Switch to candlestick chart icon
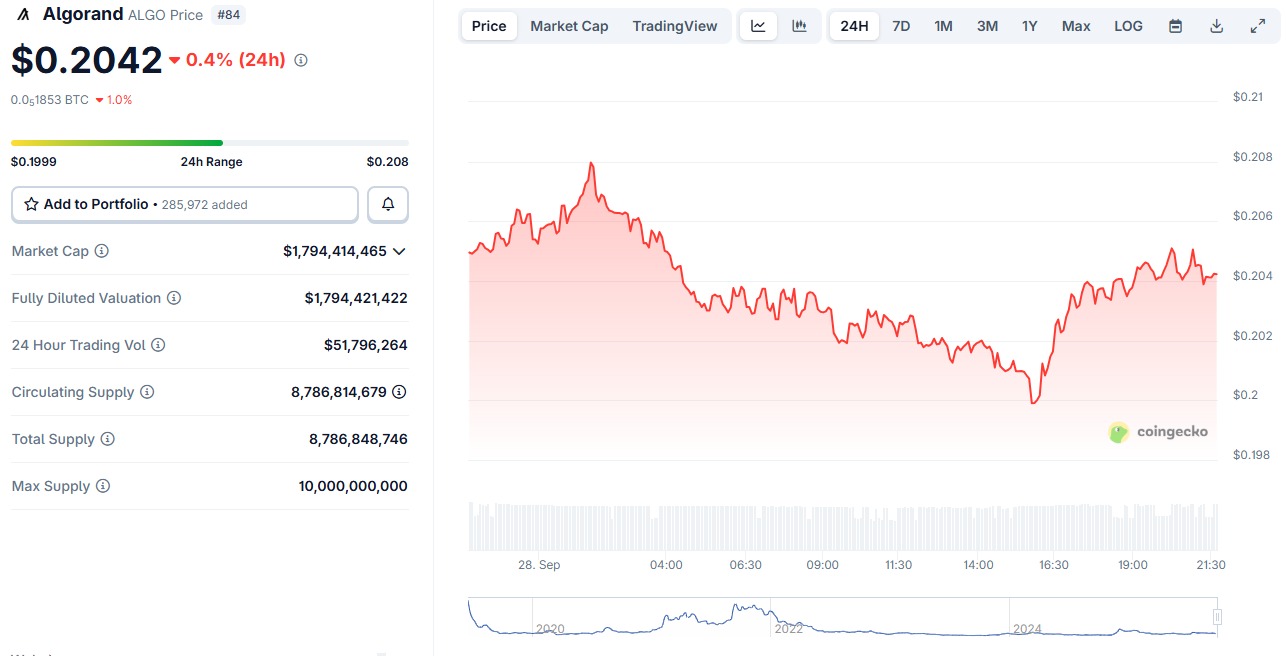Screen dimensions: 1287x656 click(799, 26)
